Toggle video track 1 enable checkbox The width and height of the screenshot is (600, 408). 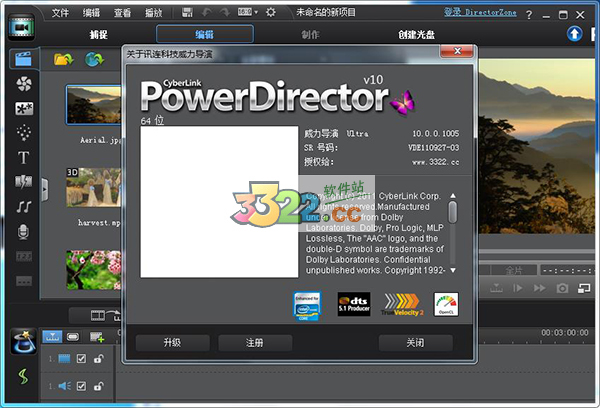(x=81, y=359)
